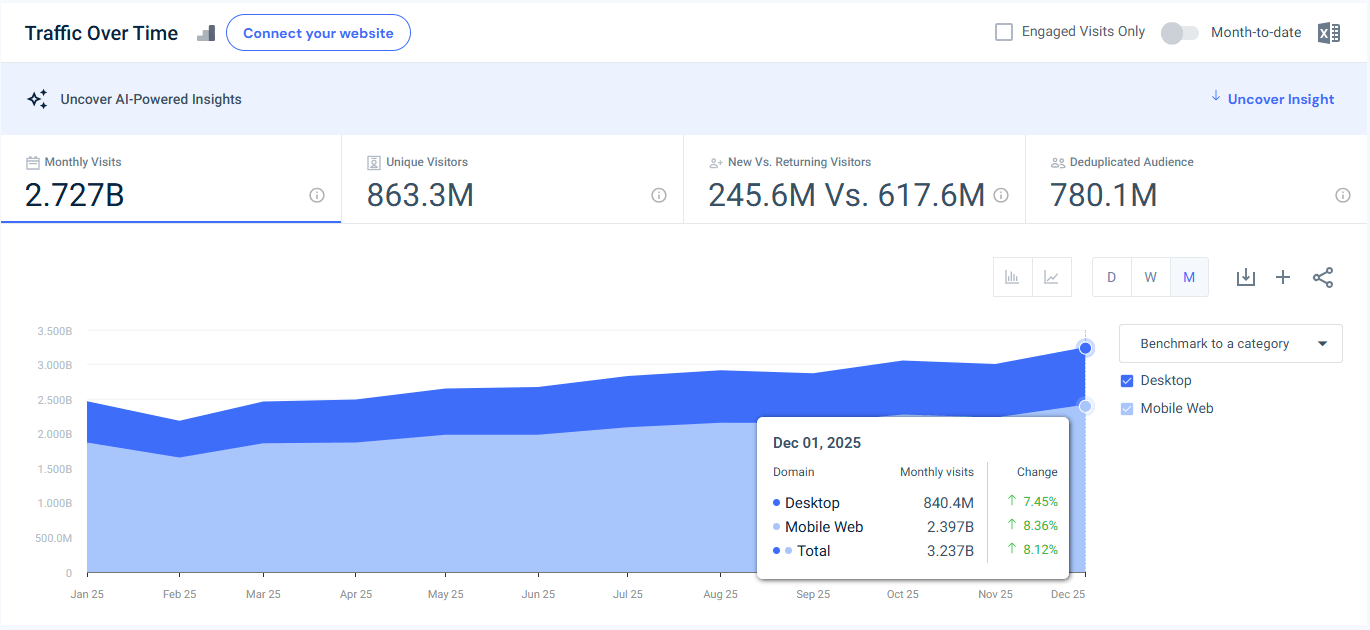Enable Engaged Visits Only
The image size is (1370, 630).
click(1003, 31)
